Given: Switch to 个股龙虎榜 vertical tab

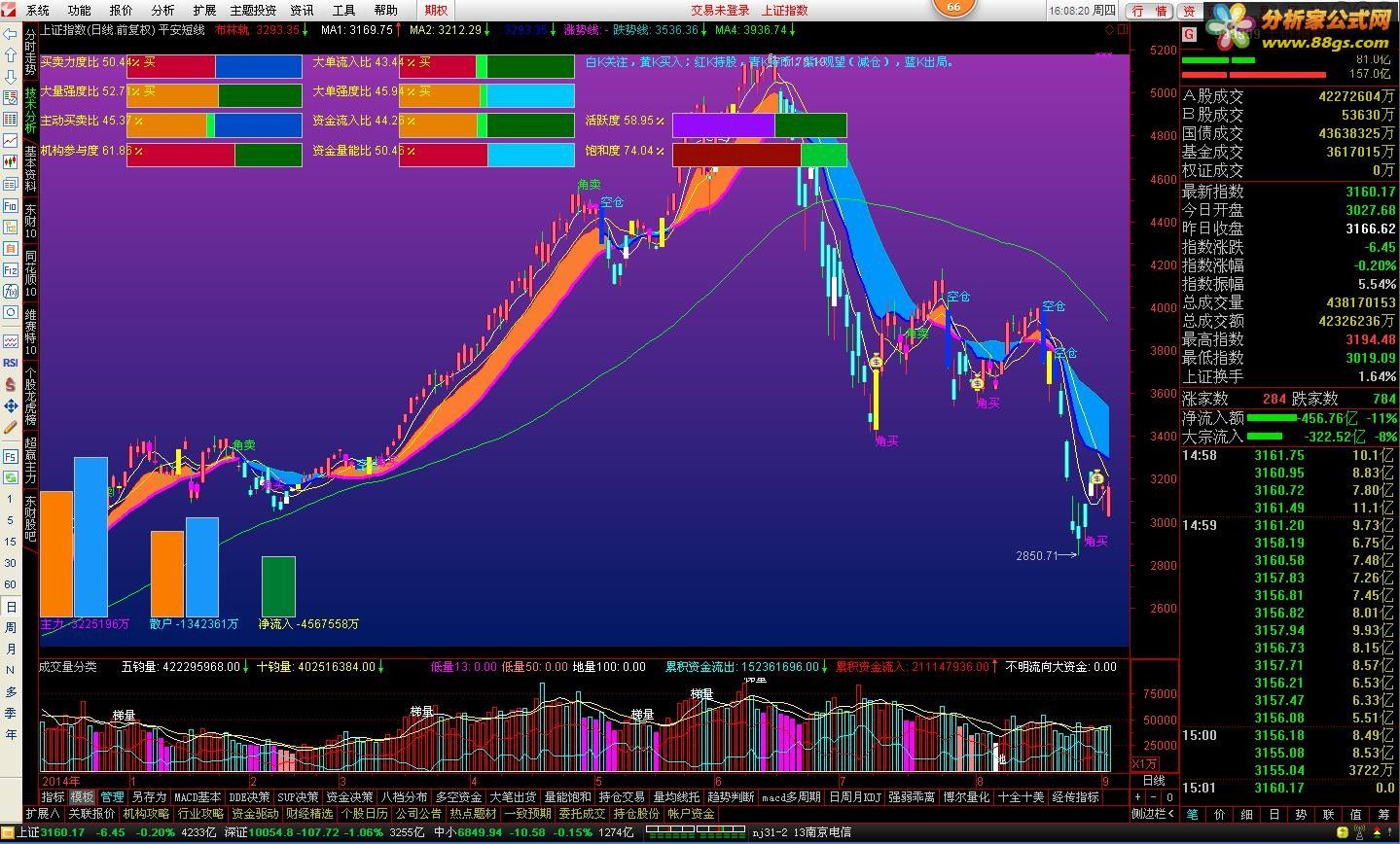Looking at the screenshot, I should coord(30,396).
